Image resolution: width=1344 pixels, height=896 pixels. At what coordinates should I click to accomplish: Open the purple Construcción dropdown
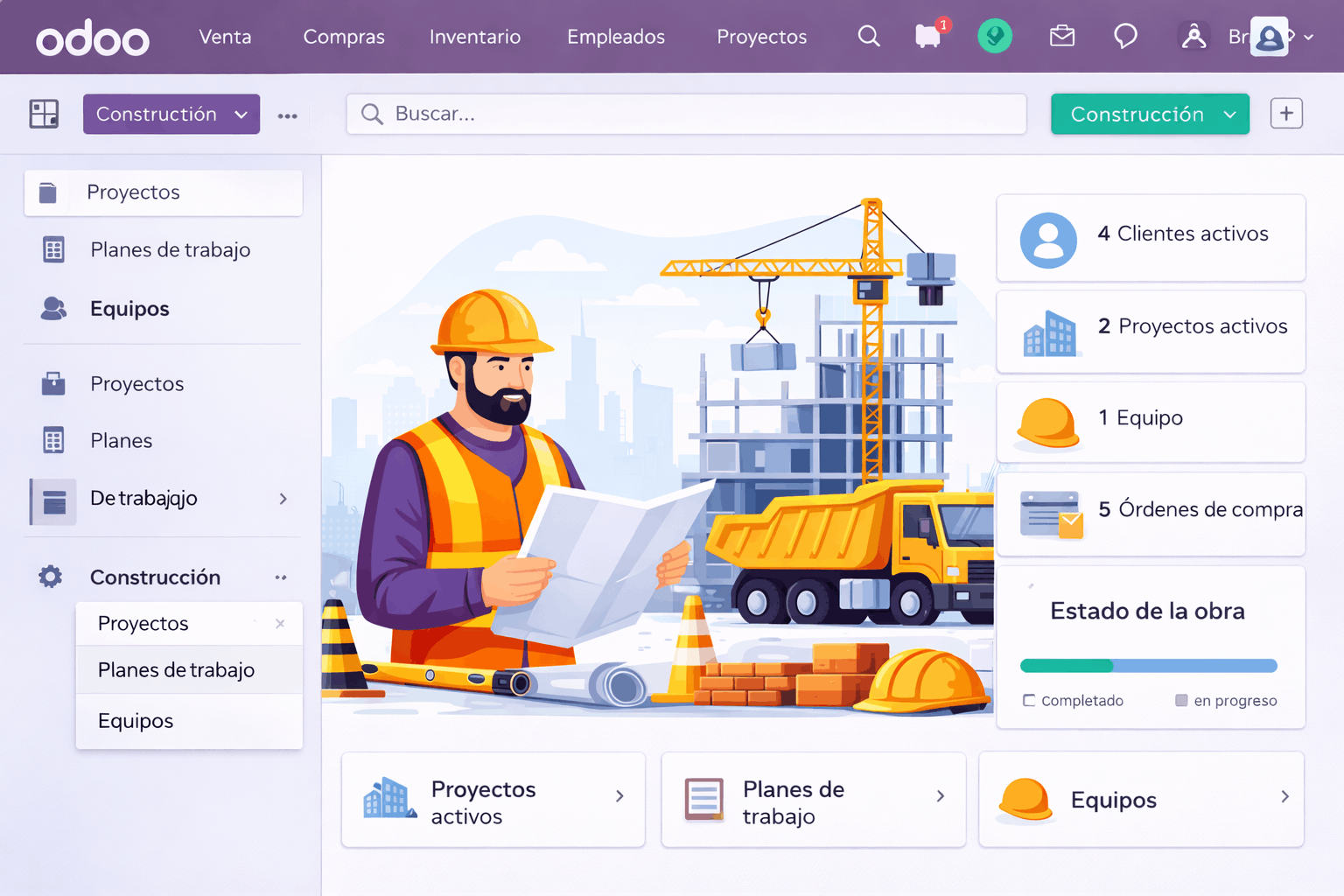pos(171,114)
